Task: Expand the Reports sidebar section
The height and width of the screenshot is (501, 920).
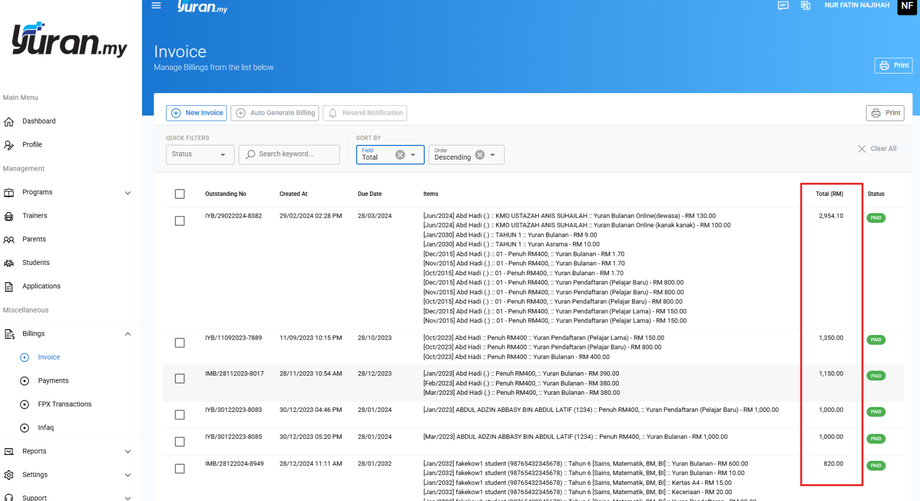Action: point(127,452)
